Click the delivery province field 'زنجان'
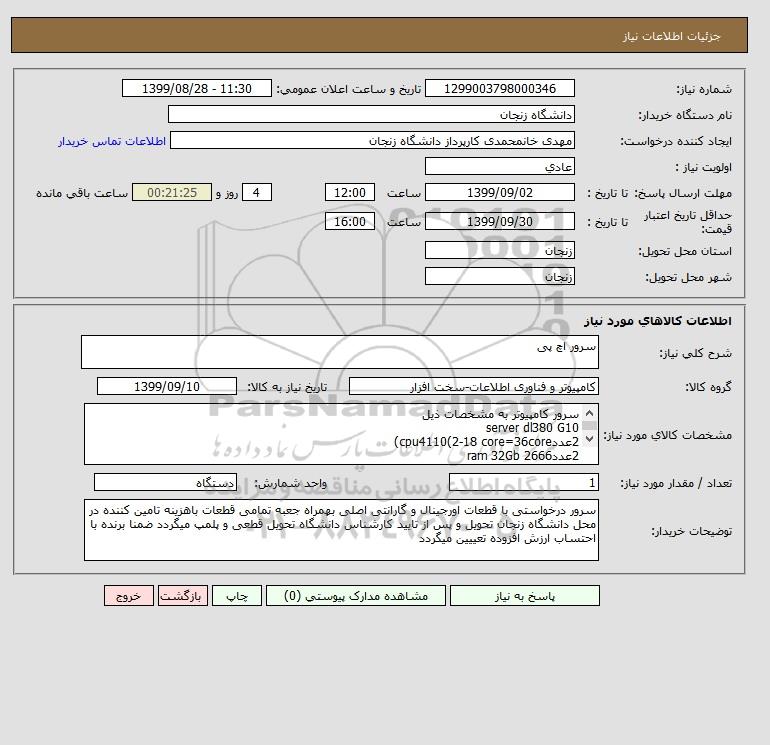The height and width of the screenshot is (745, 770). pos(499,251)
